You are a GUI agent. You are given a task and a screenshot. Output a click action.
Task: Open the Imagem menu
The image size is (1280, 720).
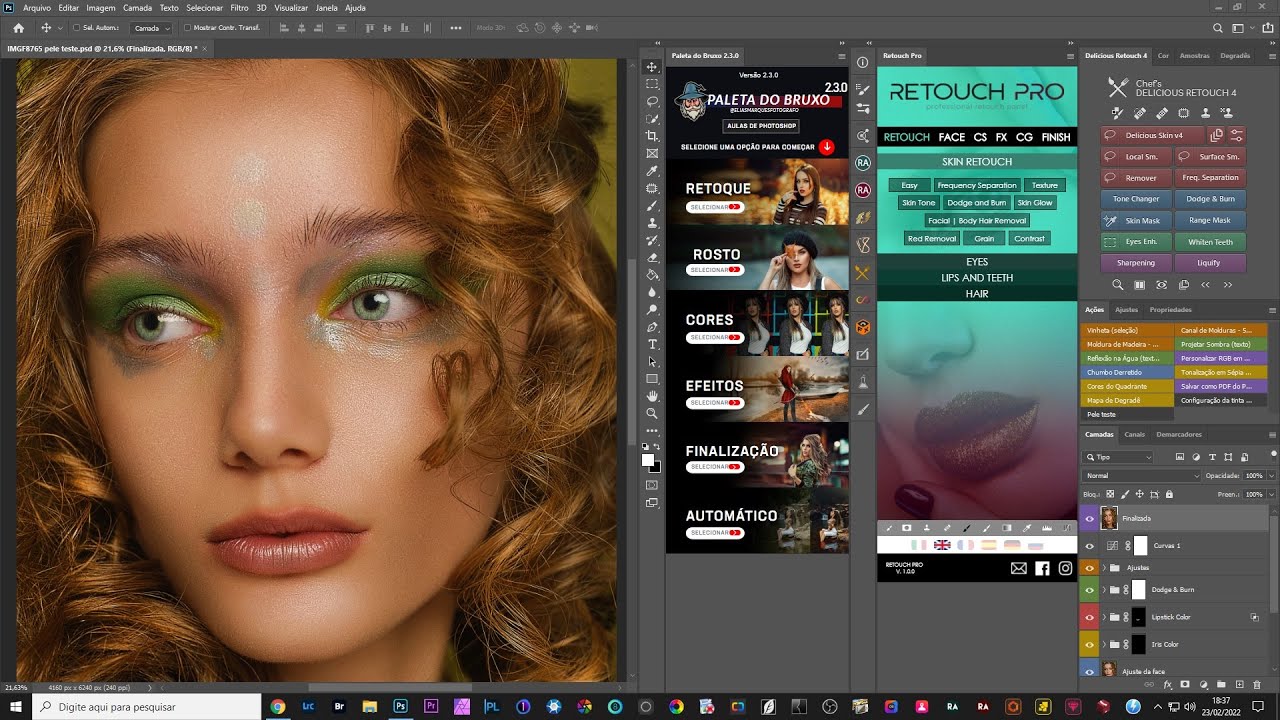click(101, 7)
